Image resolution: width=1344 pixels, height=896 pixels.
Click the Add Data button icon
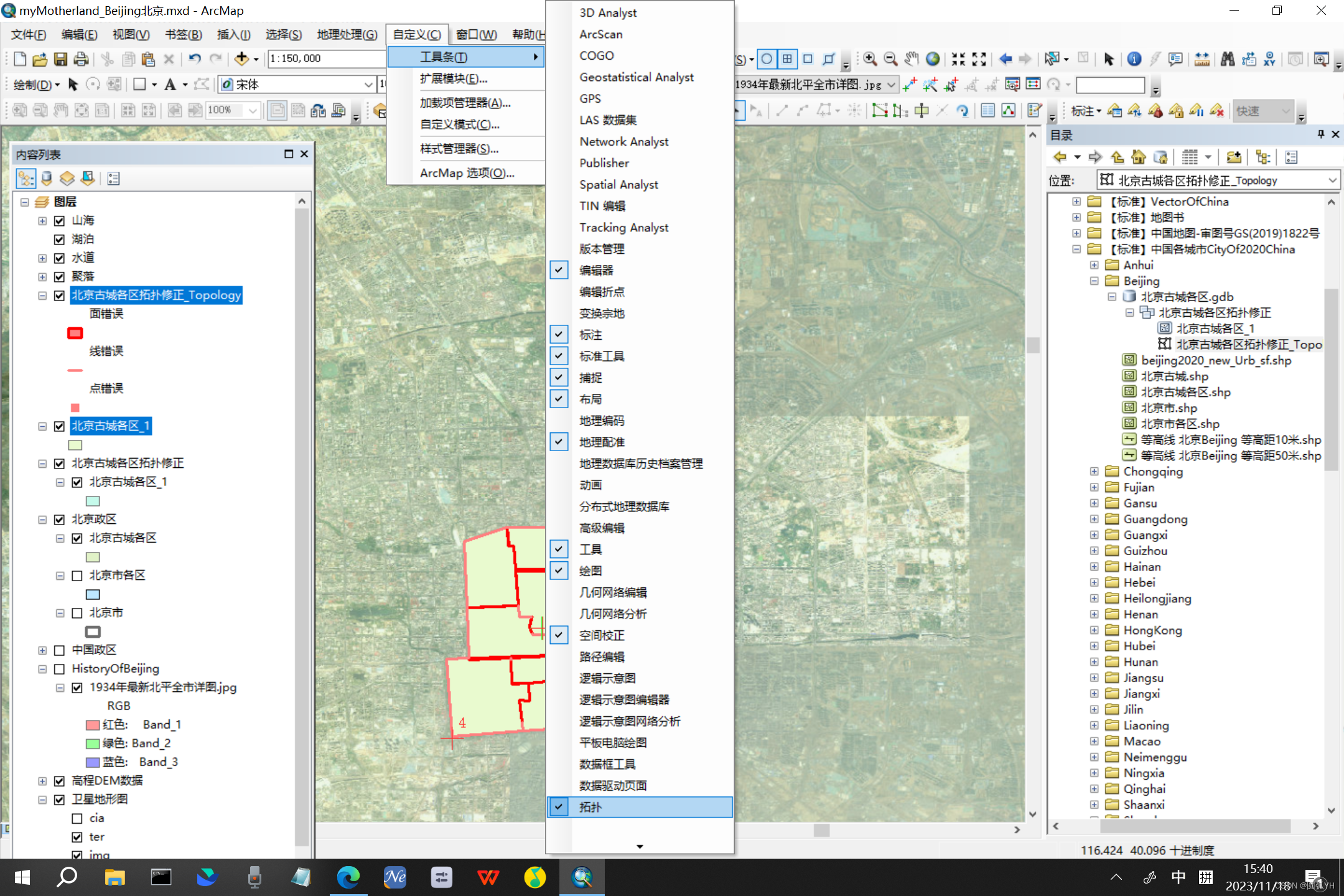click(x=241, y=58)
